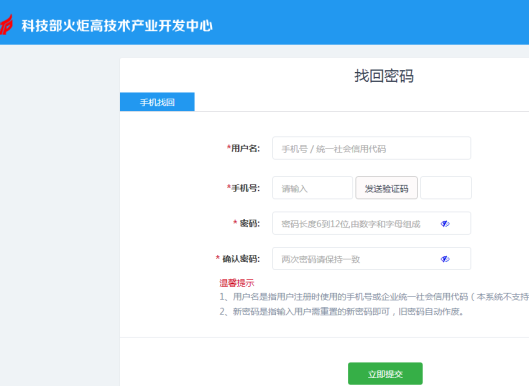Click the red torch logo icon
The height and width of the screenshot is (387, 529).
pos(6,25)
